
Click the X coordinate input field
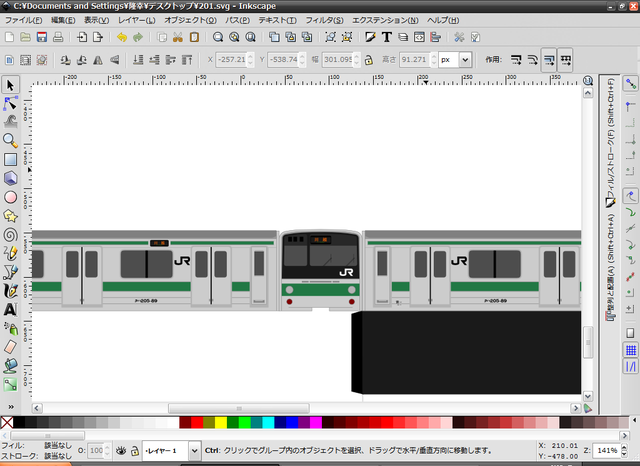click(x=231, y=60)
